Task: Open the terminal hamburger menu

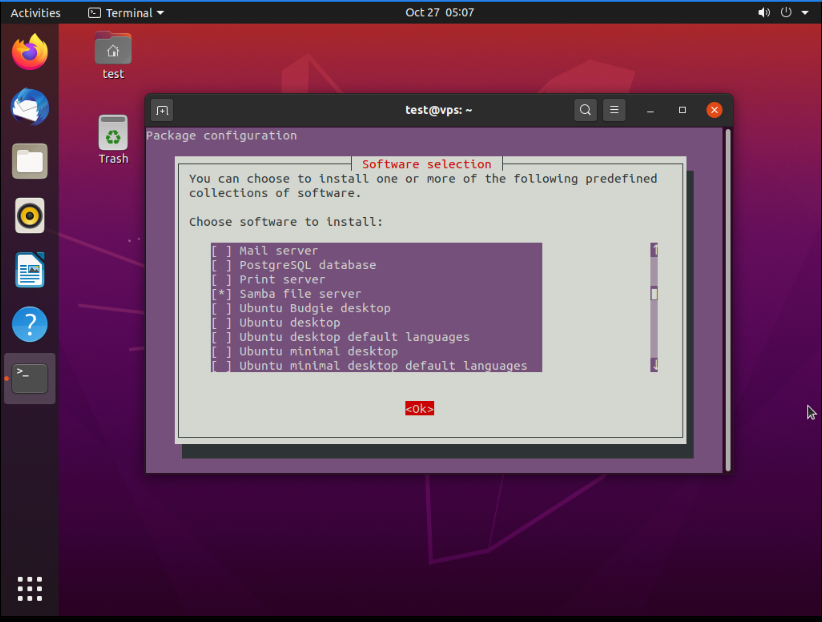Action: tap(614, 110)
